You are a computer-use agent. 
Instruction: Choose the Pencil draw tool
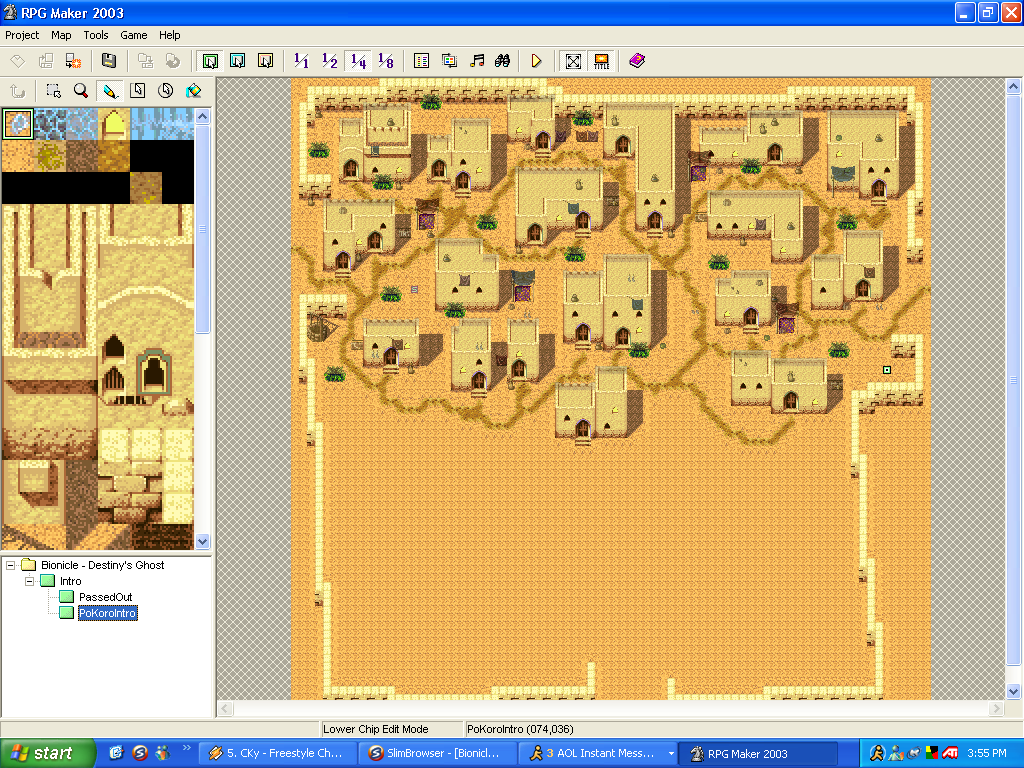110,91
